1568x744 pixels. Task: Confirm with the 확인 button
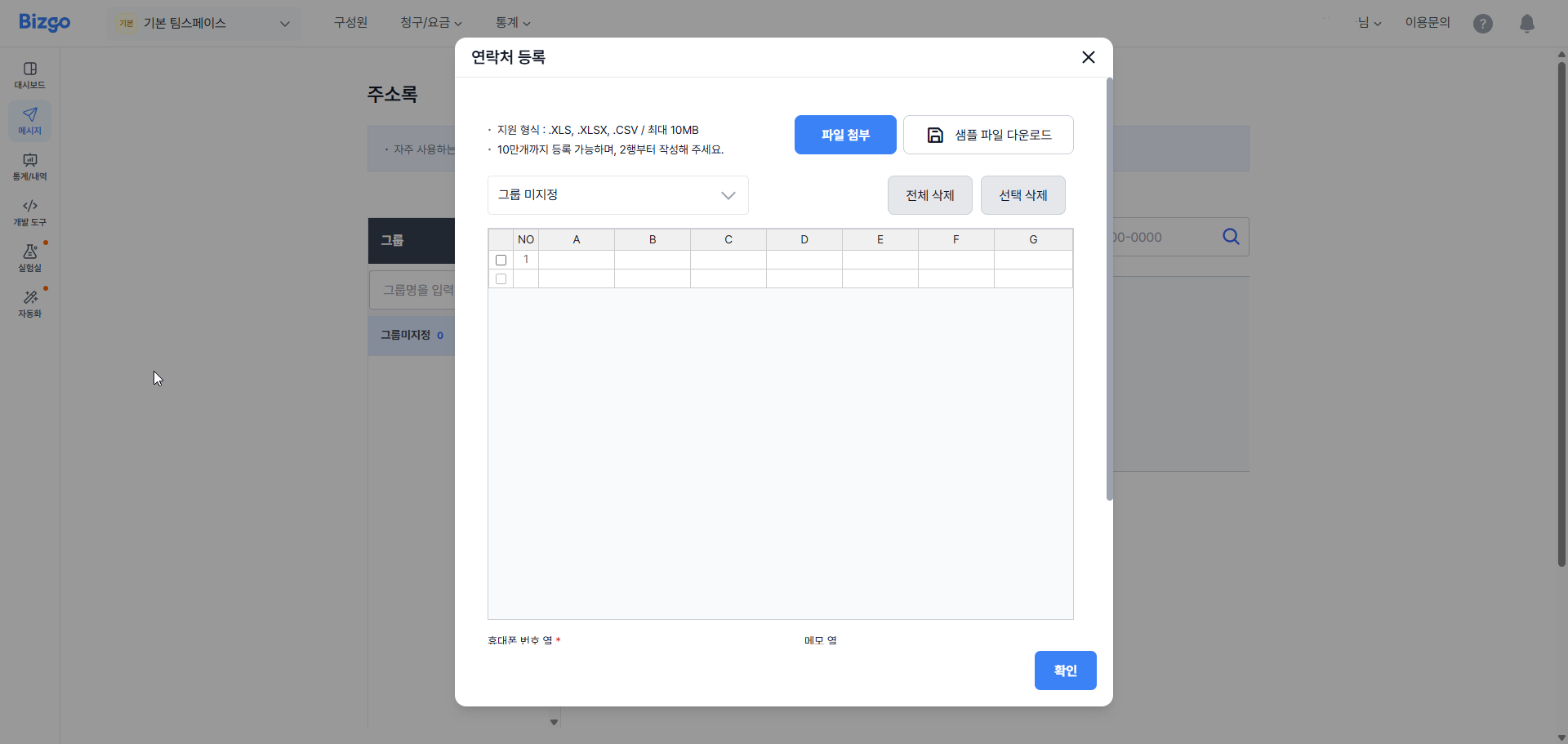[x=1065, y=670]
